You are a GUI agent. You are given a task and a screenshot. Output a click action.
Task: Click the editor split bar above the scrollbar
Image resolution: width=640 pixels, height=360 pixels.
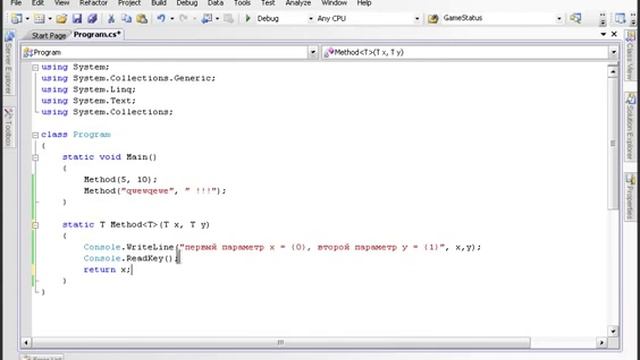[x=613, y=64]
